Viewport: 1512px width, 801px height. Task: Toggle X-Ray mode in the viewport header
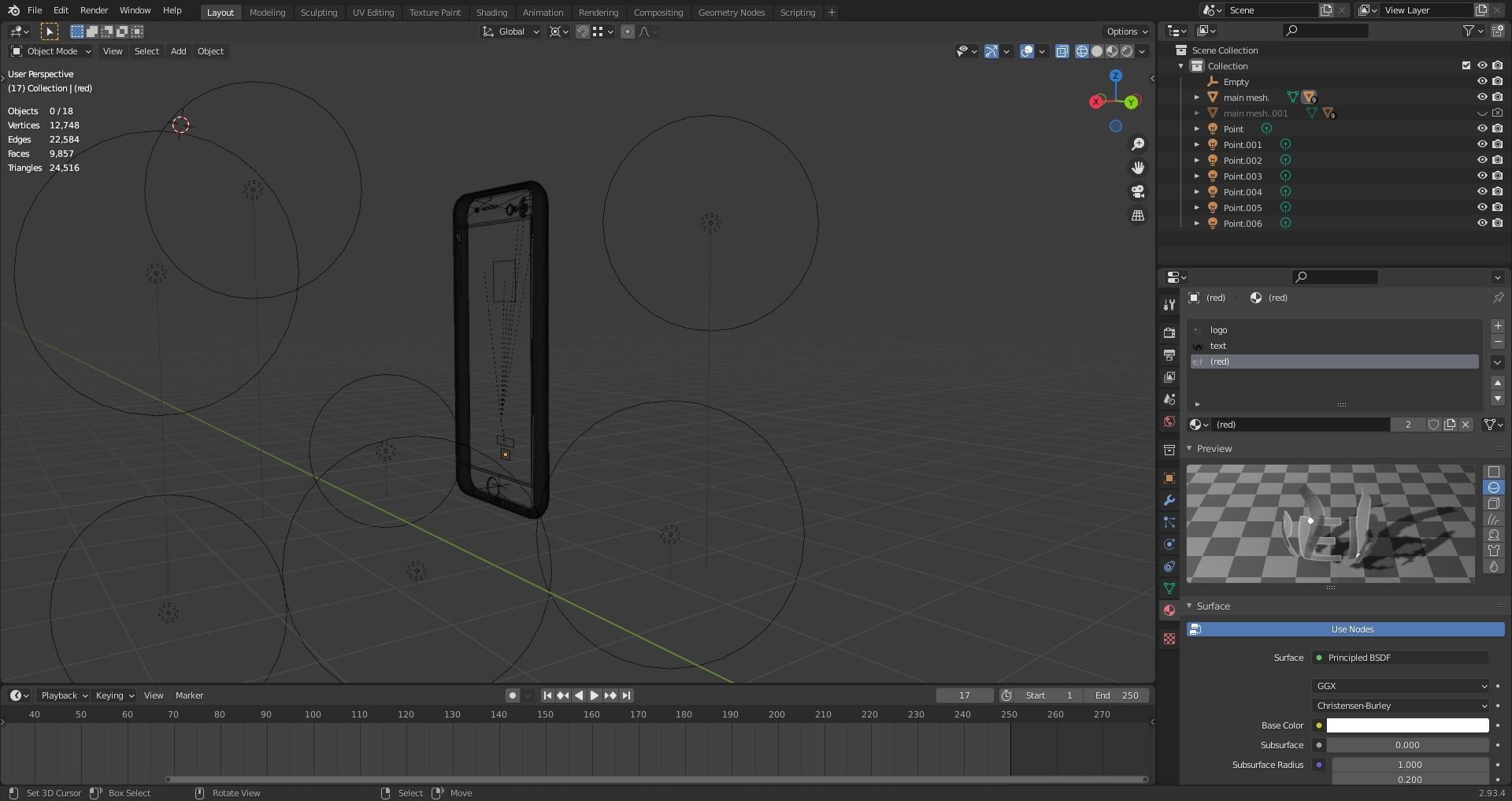tap(1062, 51)
